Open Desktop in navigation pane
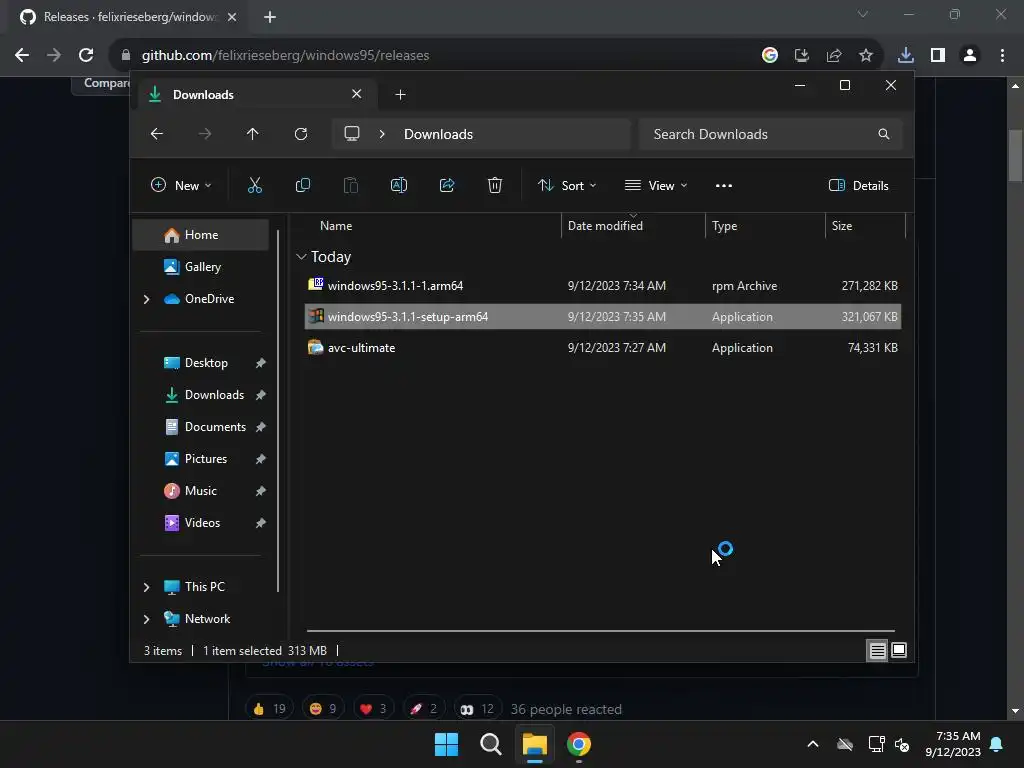The height and width of the screenshot is (768, 1024). point(205,363)
